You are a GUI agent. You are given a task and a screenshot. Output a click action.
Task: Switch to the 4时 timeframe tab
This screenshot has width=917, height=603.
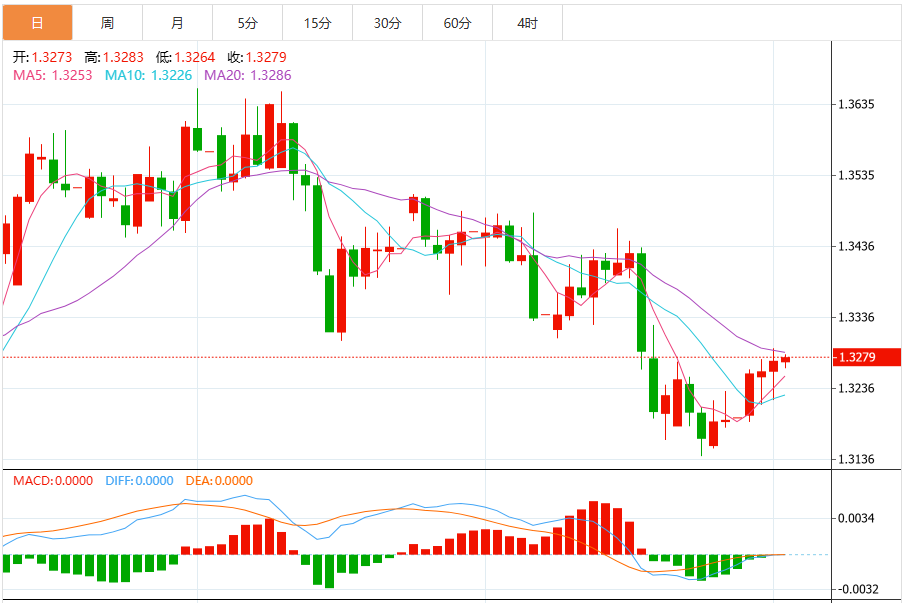tap(528, 23)
